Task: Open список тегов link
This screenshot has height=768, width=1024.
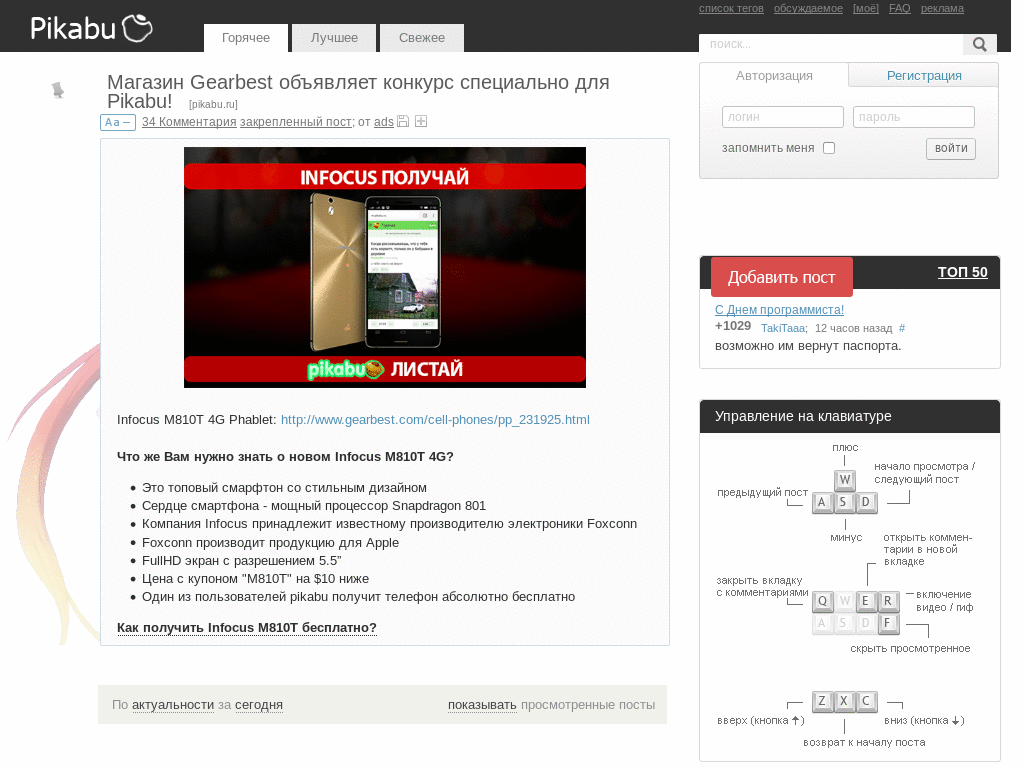Action: point(731,8)
